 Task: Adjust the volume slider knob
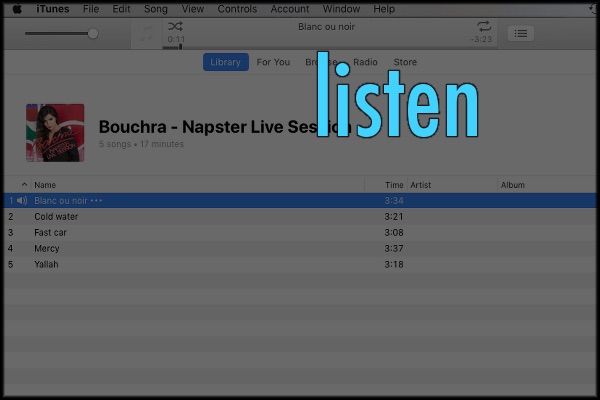tap(93, 34)
